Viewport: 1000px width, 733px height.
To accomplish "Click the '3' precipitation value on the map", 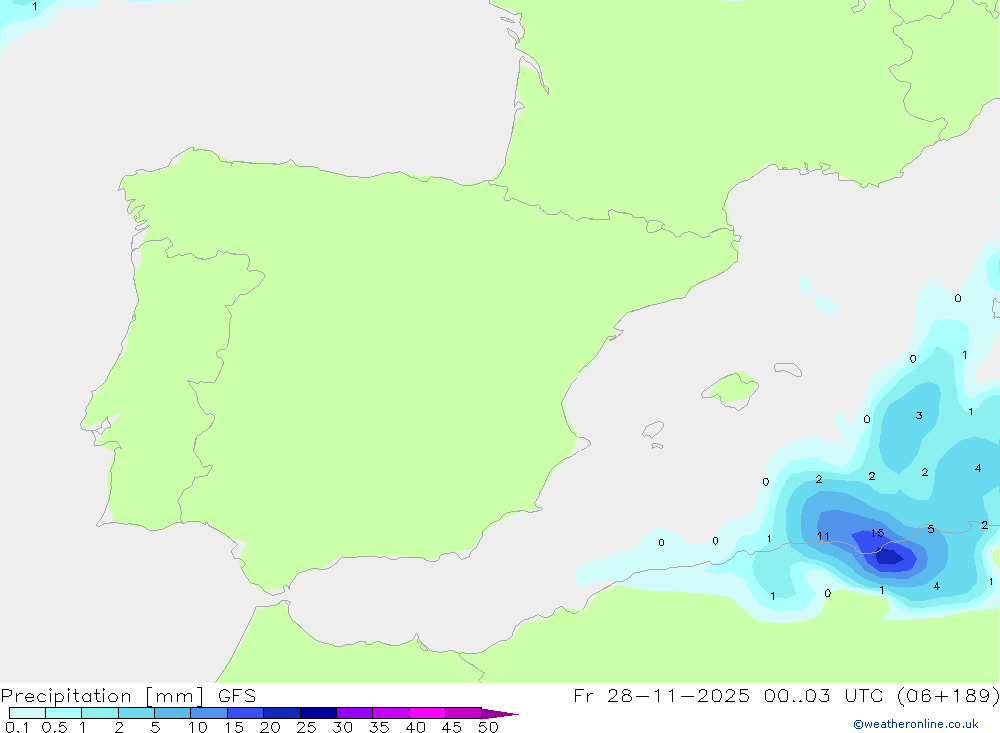I will tap(919, 415).
